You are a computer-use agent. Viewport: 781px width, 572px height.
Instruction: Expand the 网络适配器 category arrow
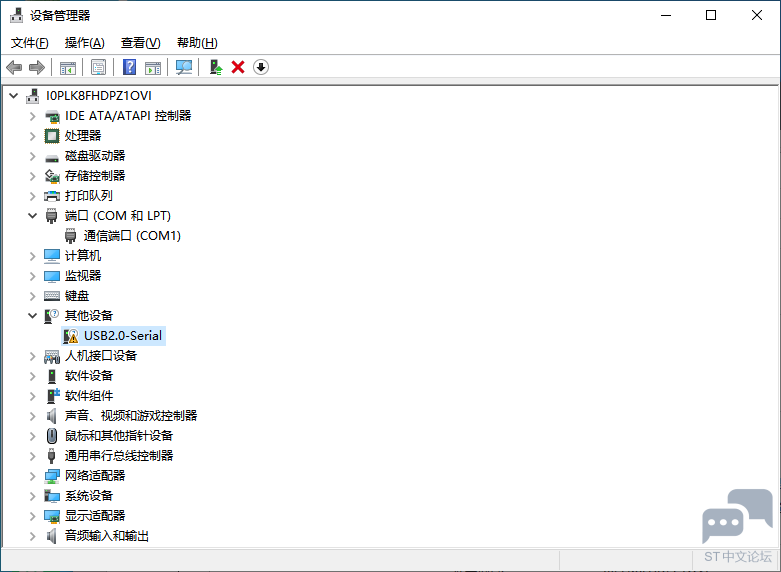(33, 476)
